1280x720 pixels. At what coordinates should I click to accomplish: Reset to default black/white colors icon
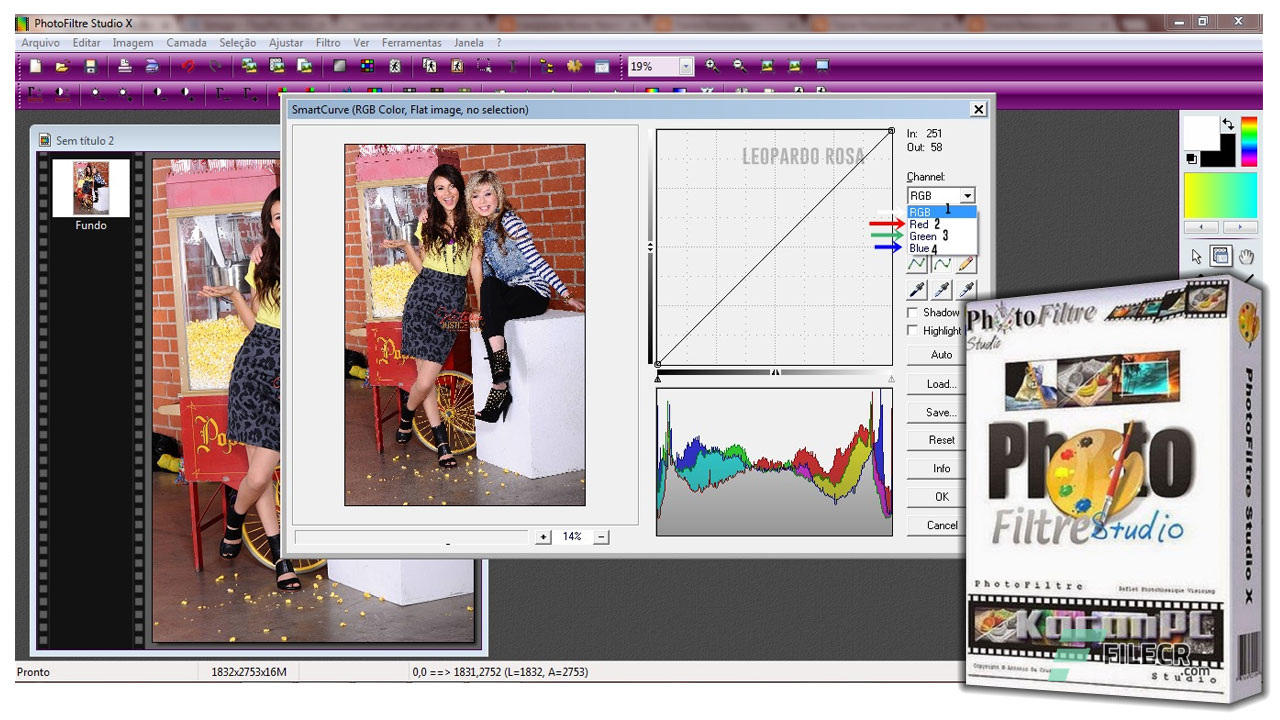1192,158
